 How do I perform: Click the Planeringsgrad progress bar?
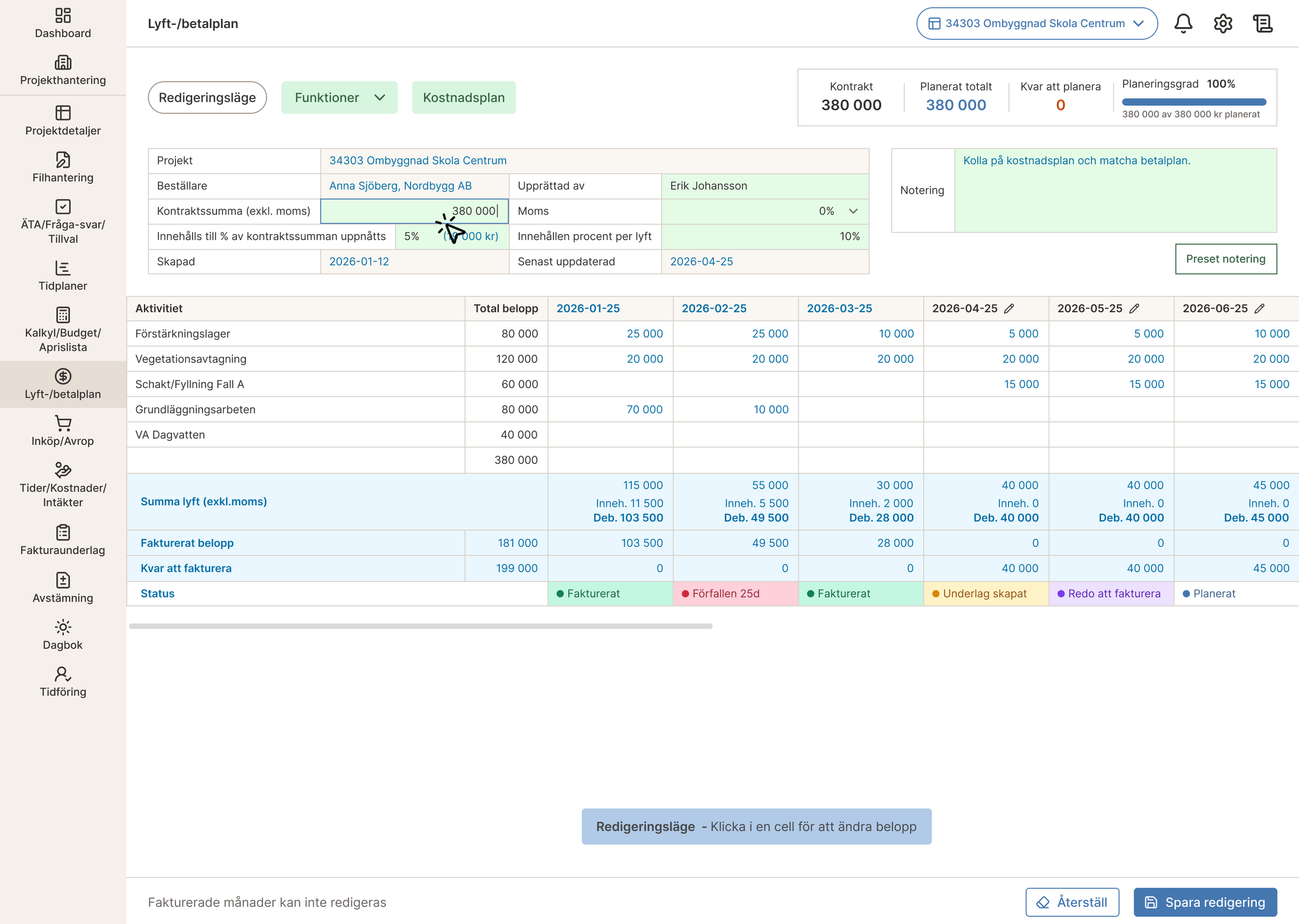coord(1194,102)
